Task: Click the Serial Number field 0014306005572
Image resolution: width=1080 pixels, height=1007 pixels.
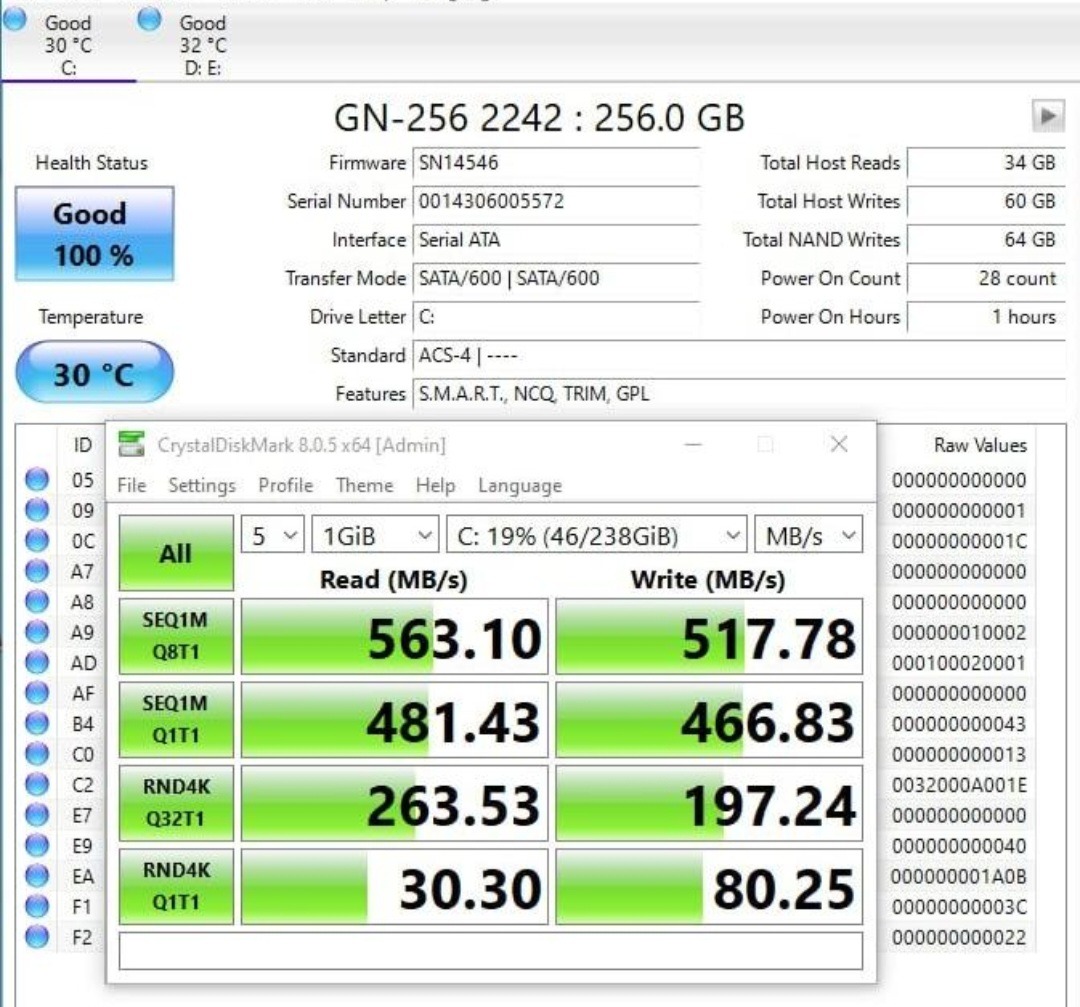Action: [557, 202]
